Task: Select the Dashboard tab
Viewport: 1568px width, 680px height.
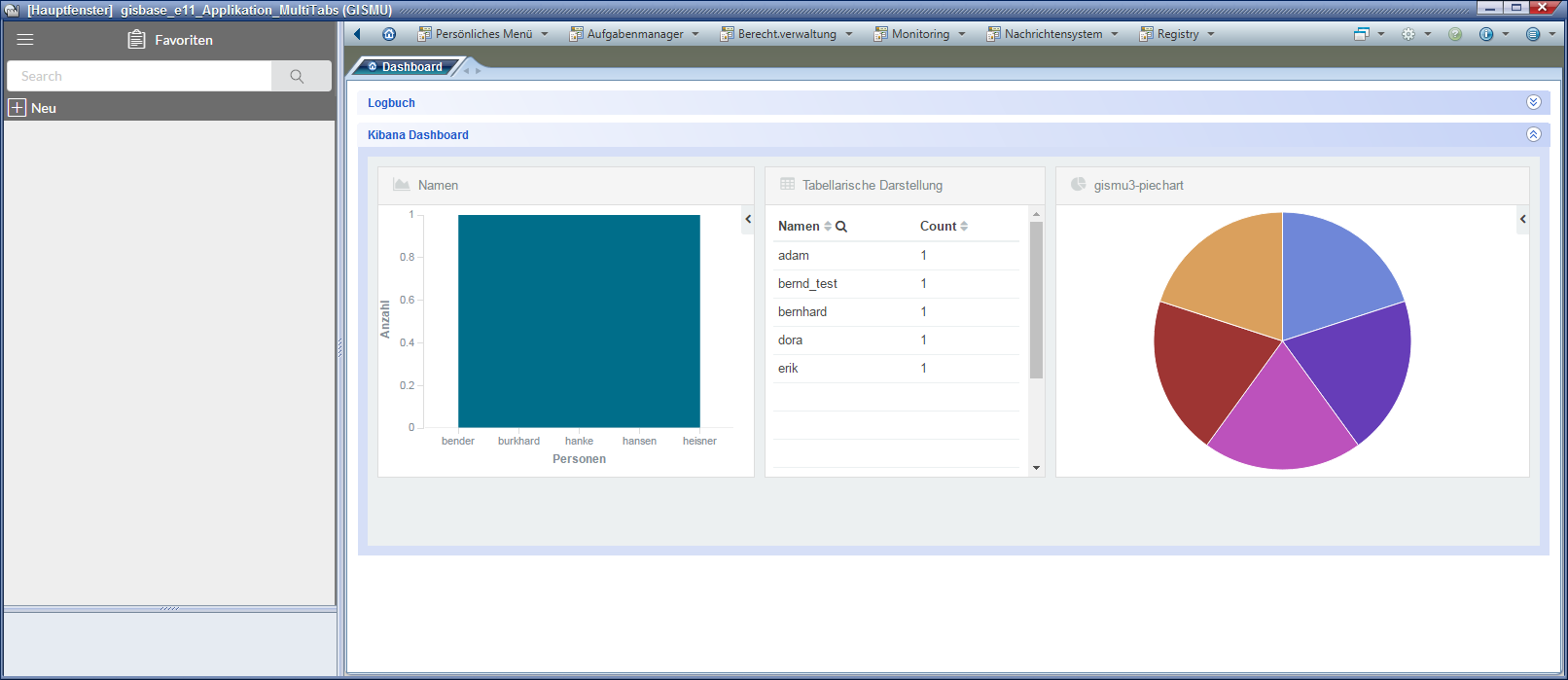Action: point(410,67)
